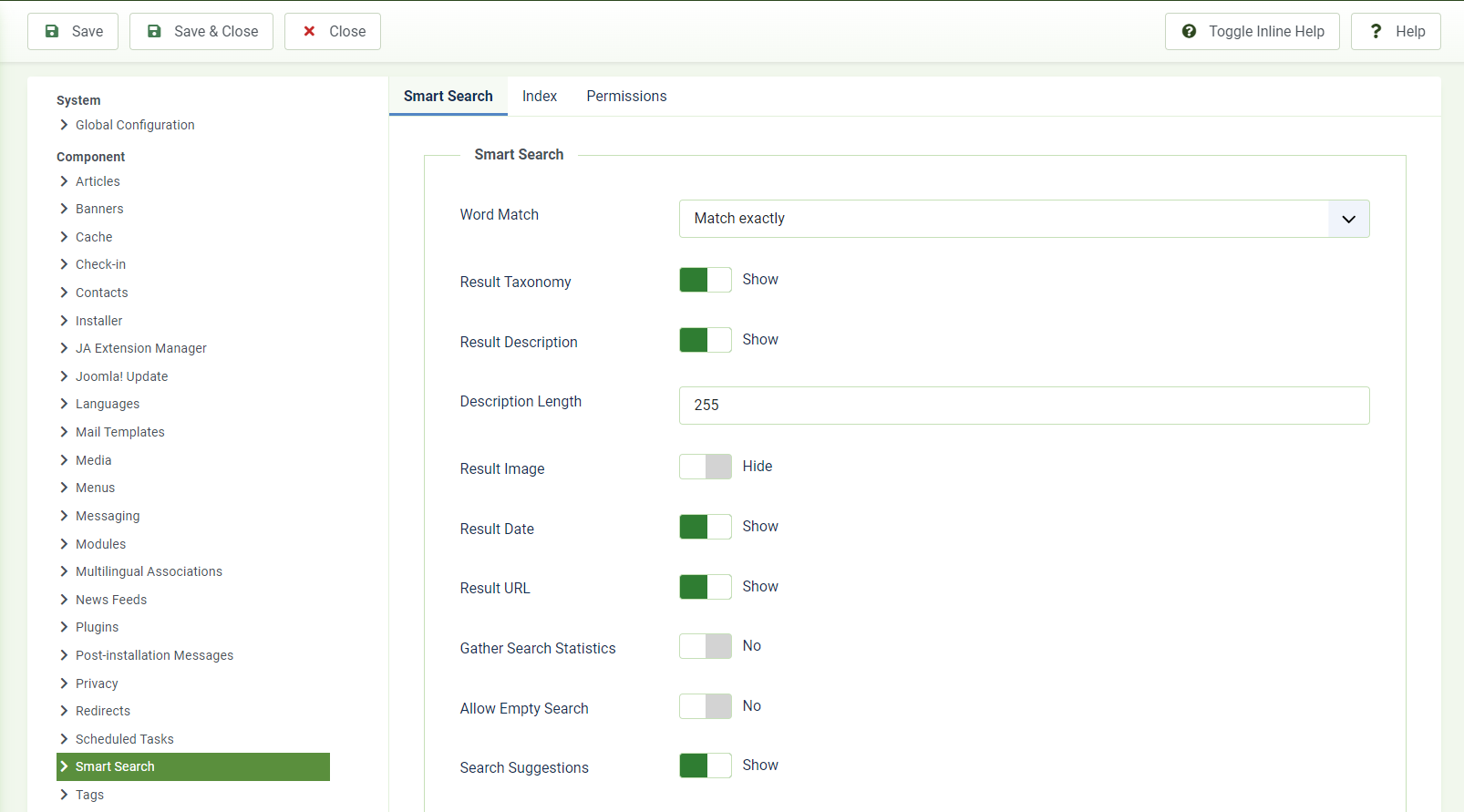
Task: Click the question-circle icon on Toggle Inline Help
Action: click(1190, 31)
